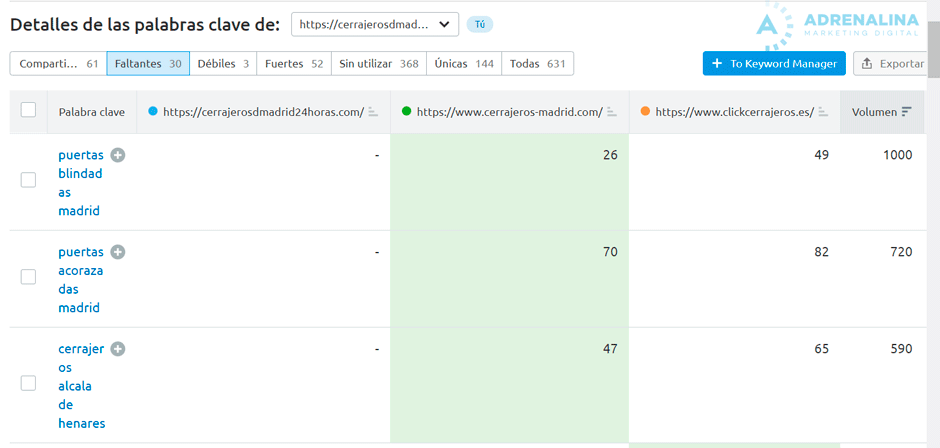Viewport: 940px width, 448px height.
Task: Click the Palabra clave column header
Action: (x=92, y=112)
